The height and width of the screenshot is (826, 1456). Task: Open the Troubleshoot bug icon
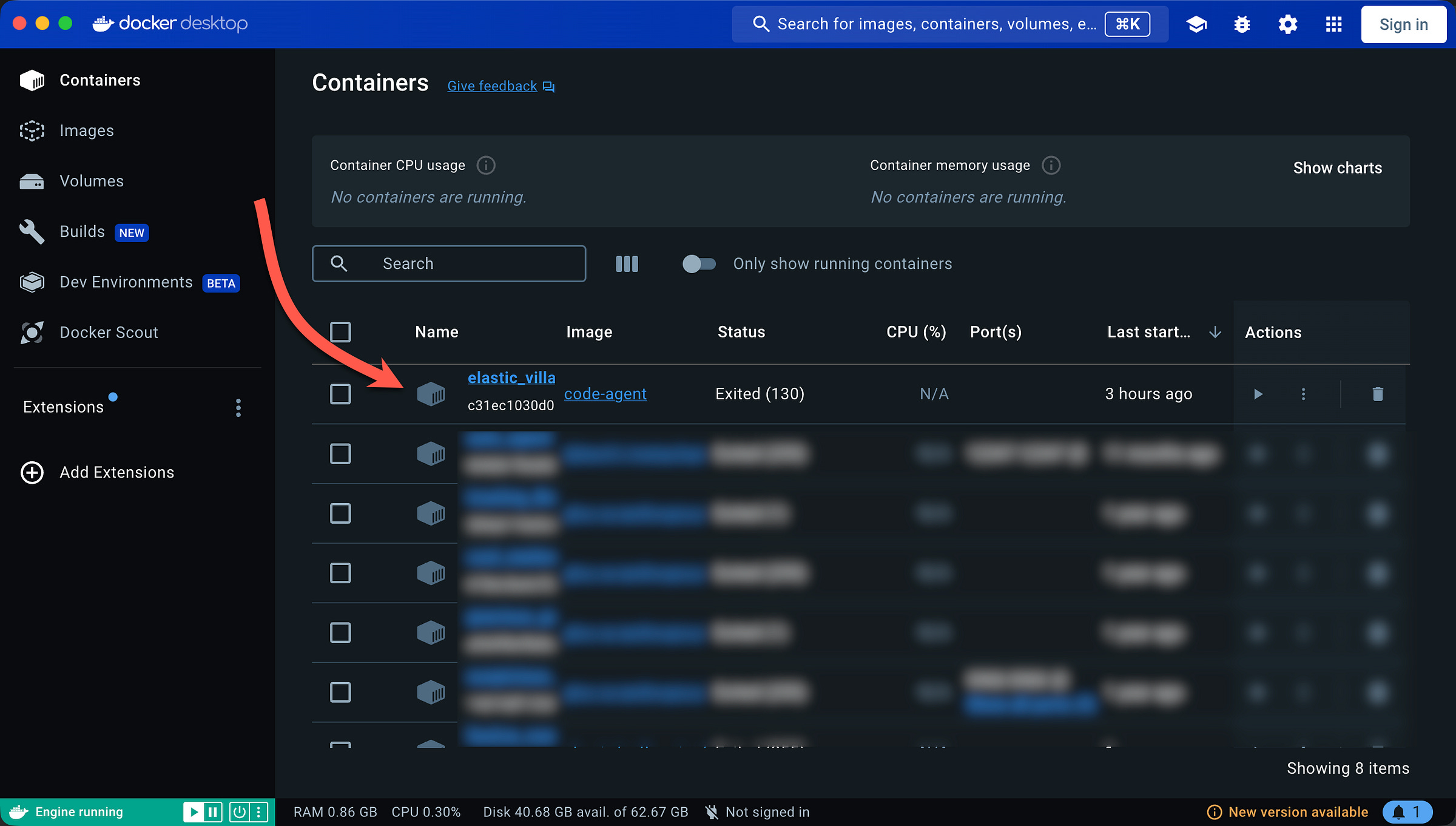tap(1242, 24)
